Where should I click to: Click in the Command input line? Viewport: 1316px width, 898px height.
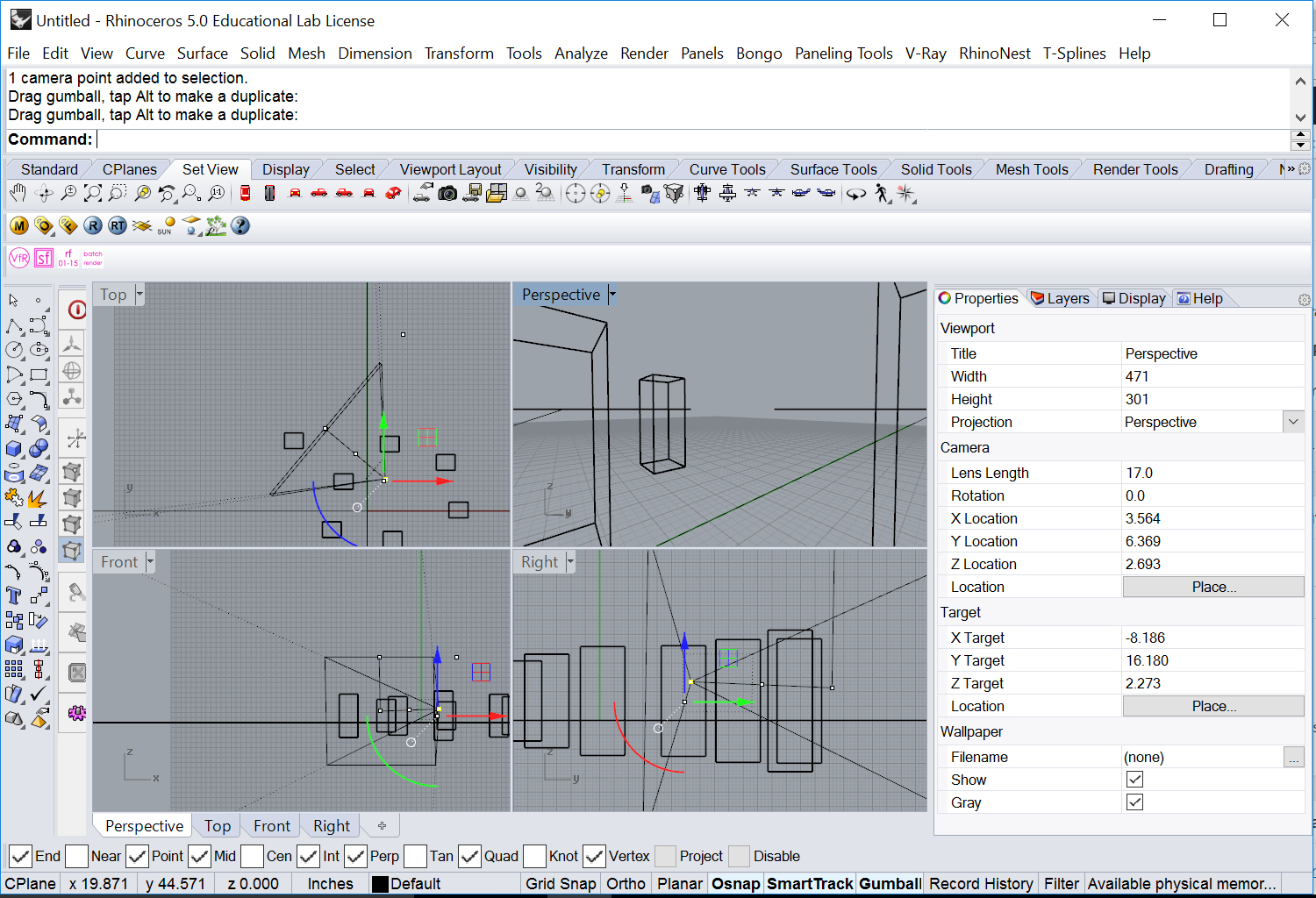pos(693,139)
